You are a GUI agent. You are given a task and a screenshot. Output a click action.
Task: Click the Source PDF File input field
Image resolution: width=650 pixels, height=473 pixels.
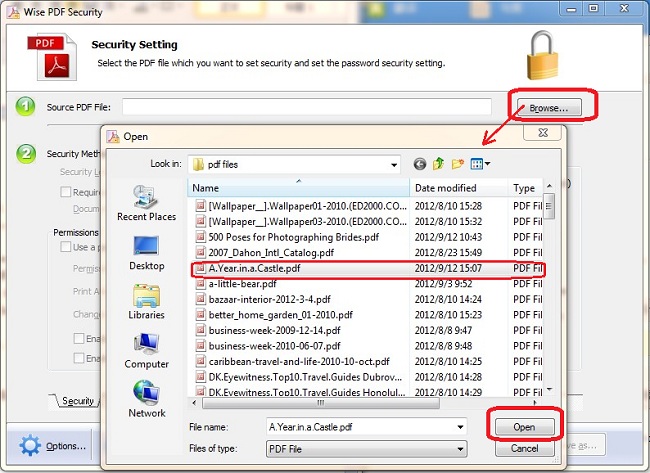tap(307, 107)
